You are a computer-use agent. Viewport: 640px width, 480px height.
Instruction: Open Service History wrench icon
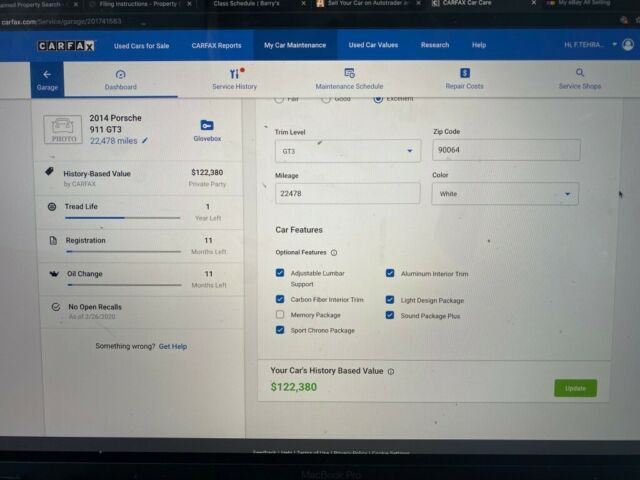click(x=234, y=73)
